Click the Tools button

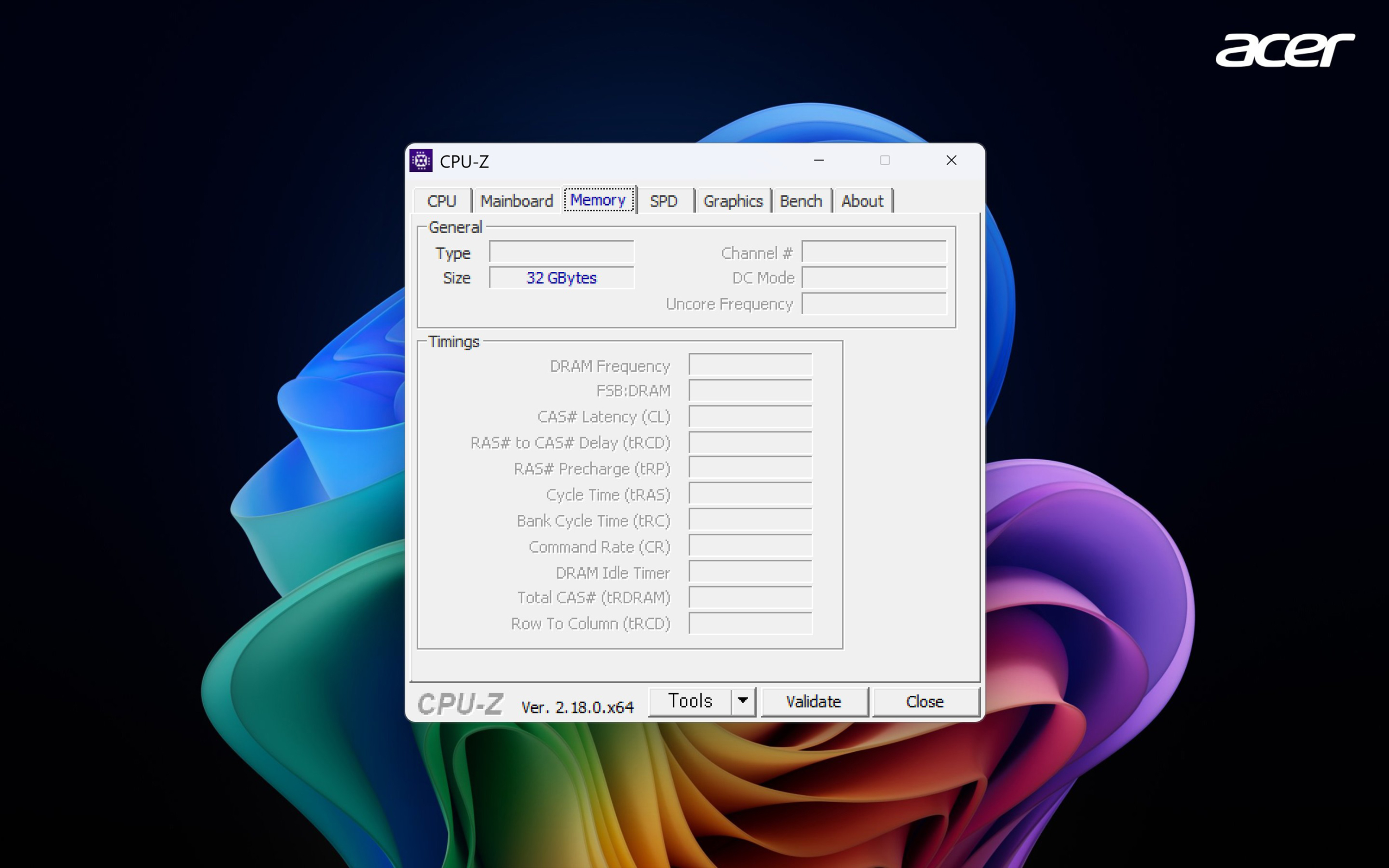690,701
